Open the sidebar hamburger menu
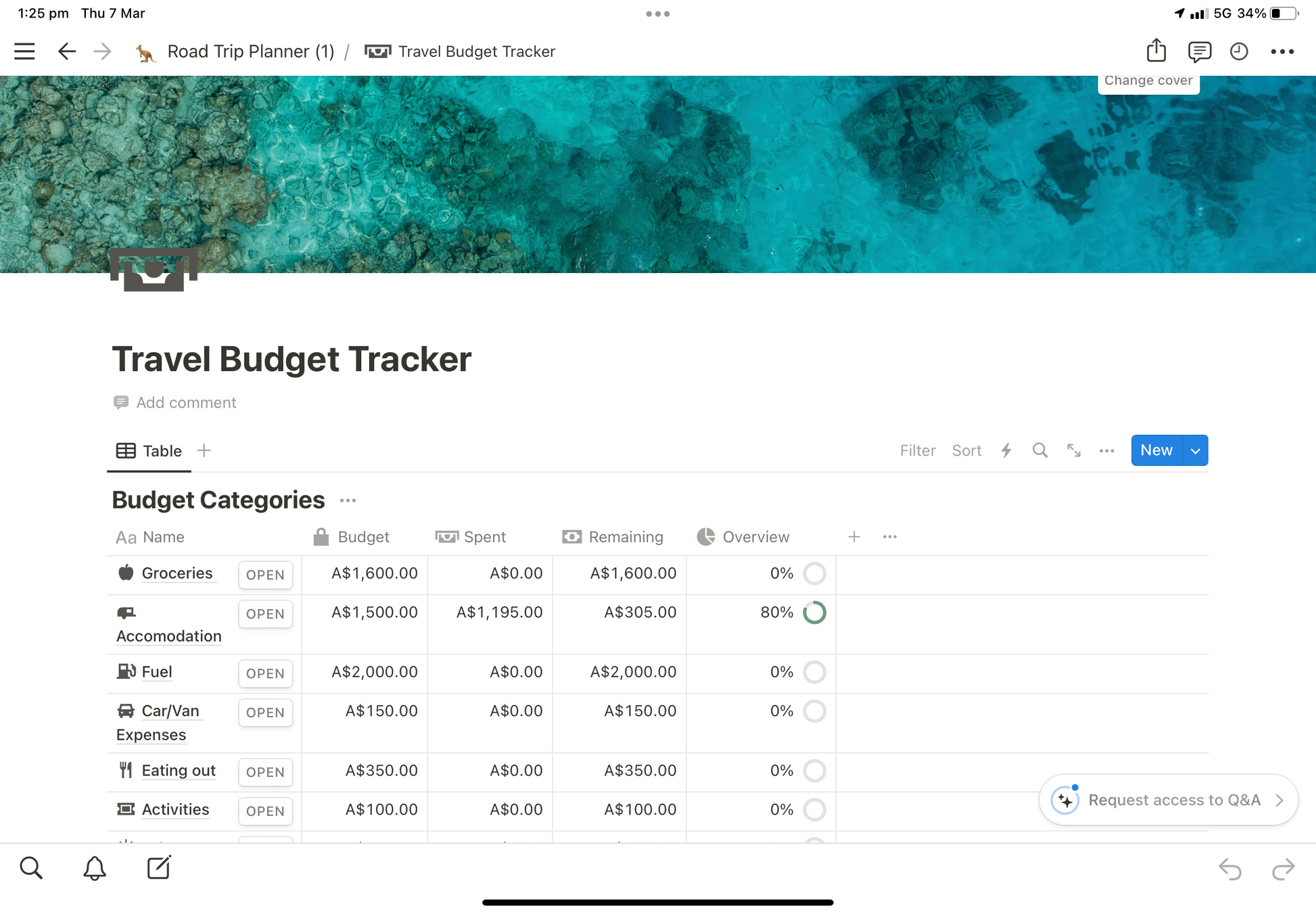1316x914 pixels. tap(24, 51)
